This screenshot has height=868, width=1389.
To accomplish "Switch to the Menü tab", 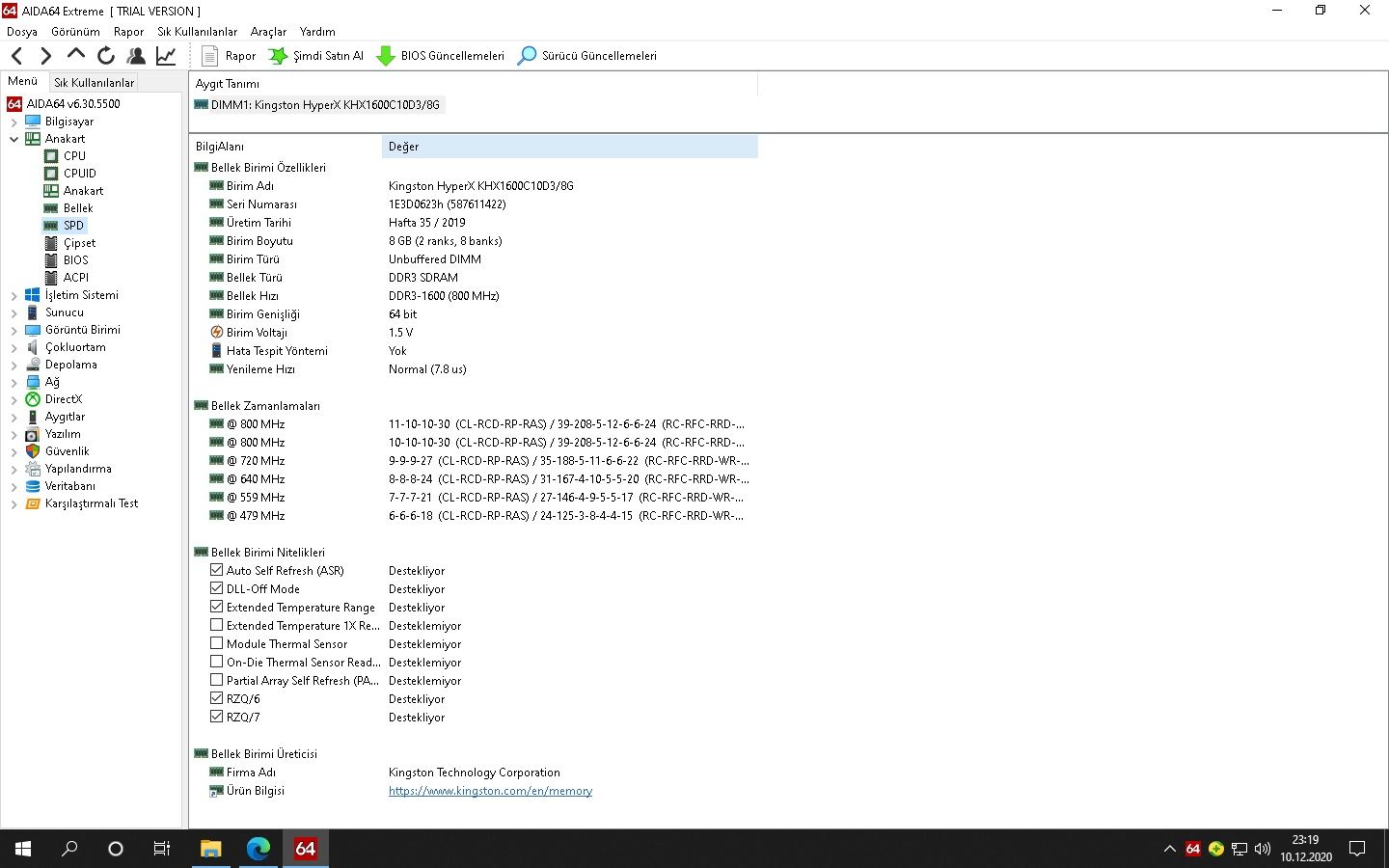I will pyautogui.click(x=22, y=81).
